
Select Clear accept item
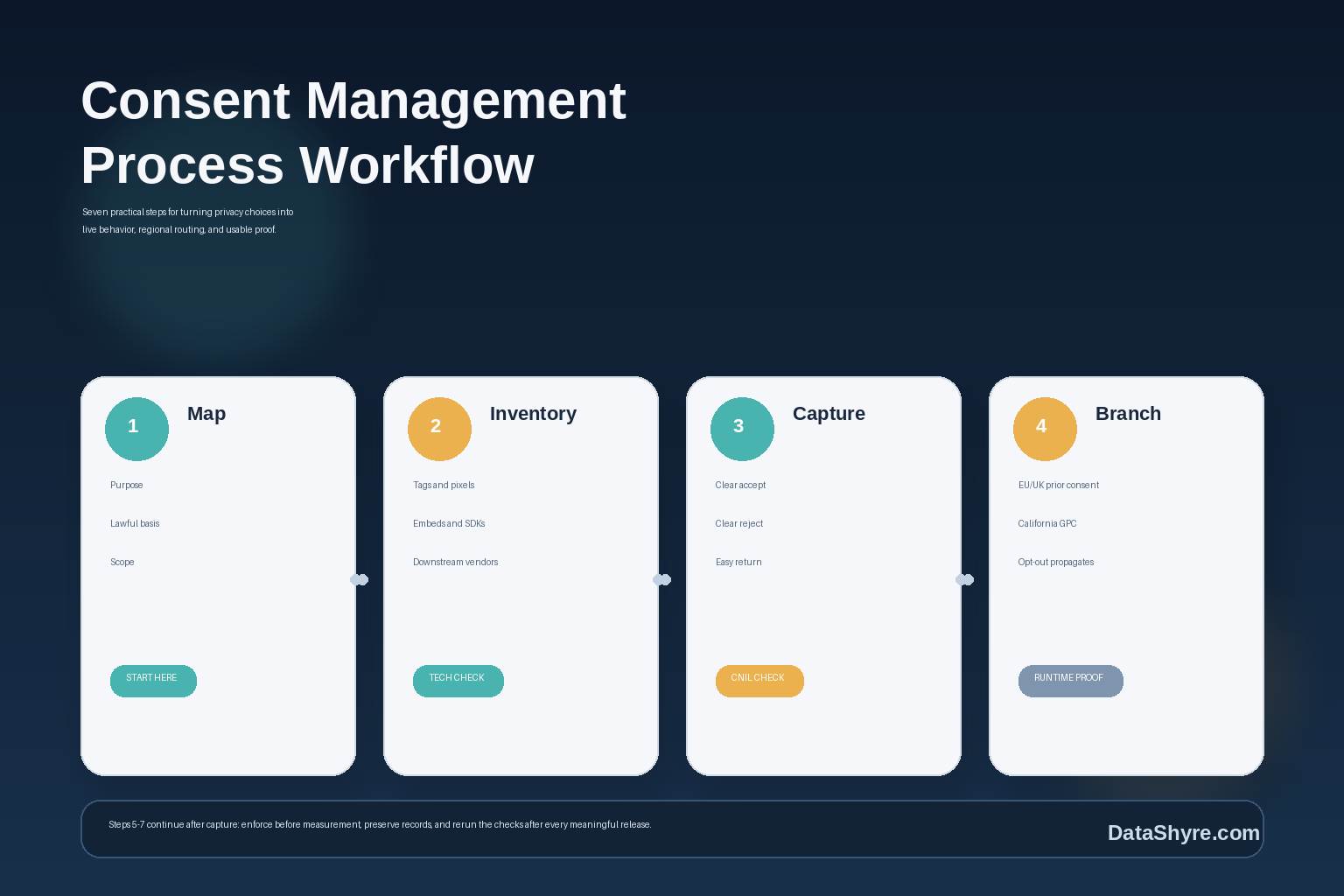point(740,485)
